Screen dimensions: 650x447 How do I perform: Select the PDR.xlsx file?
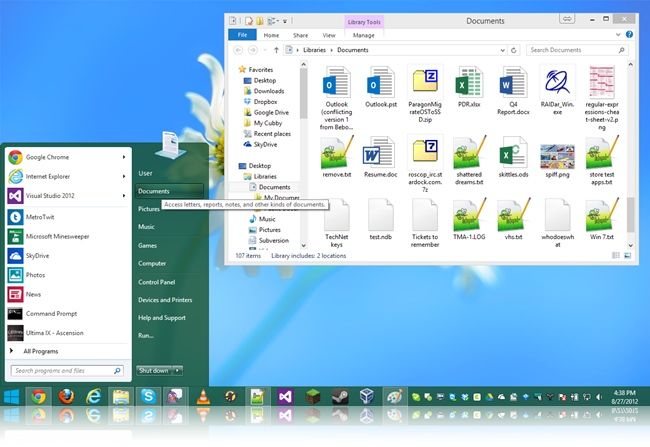point(469,87)
